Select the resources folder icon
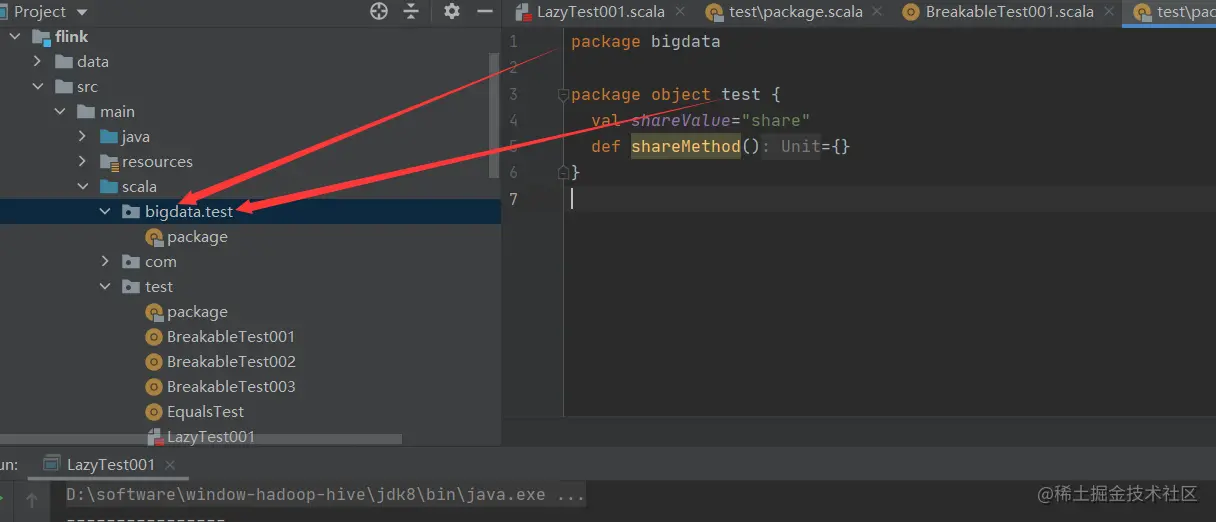The width and height of the screenshot is (1216, 522). (x=109, y=161)
